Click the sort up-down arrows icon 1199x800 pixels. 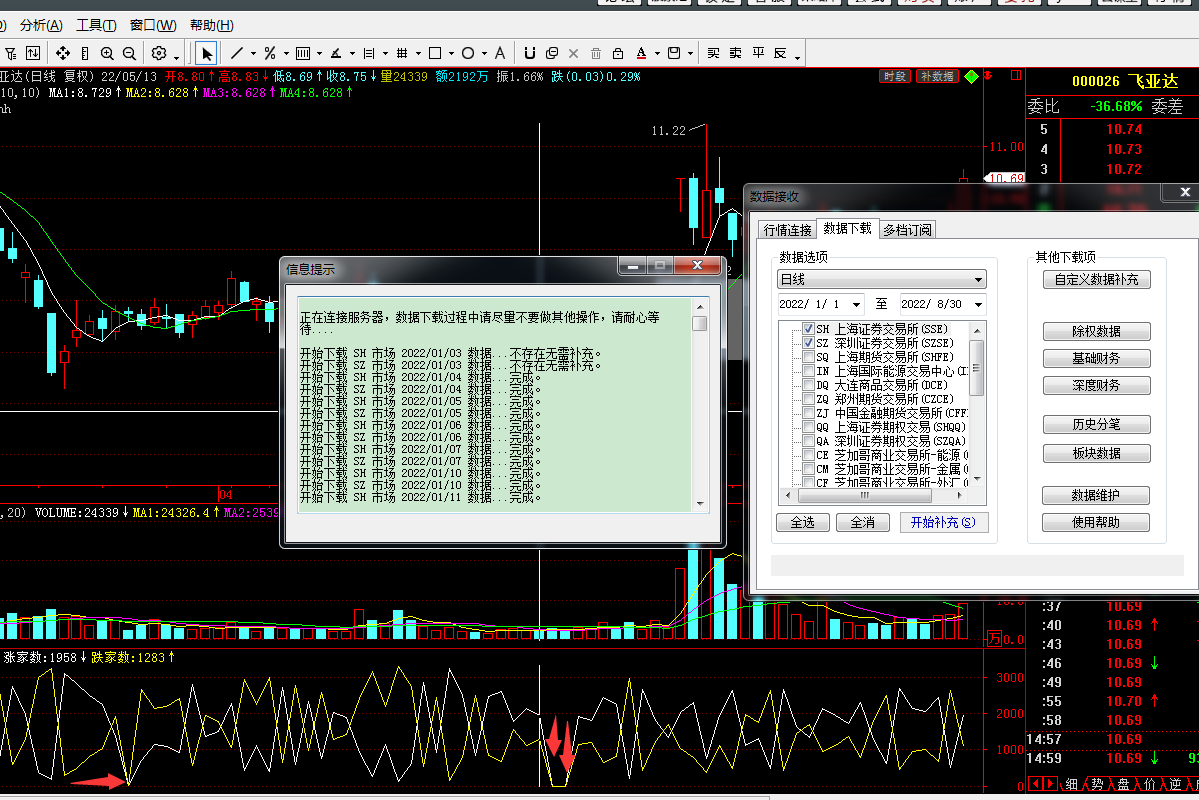click(33, 54)
